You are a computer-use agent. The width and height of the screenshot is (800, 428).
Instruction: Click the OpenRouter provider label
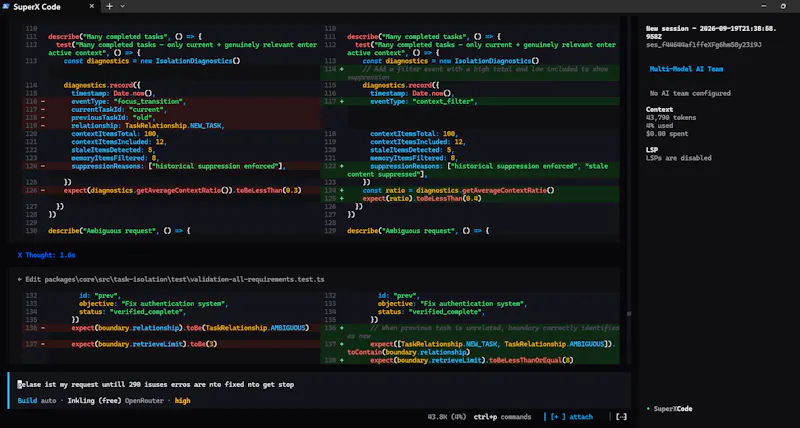[x=144, y=400]
